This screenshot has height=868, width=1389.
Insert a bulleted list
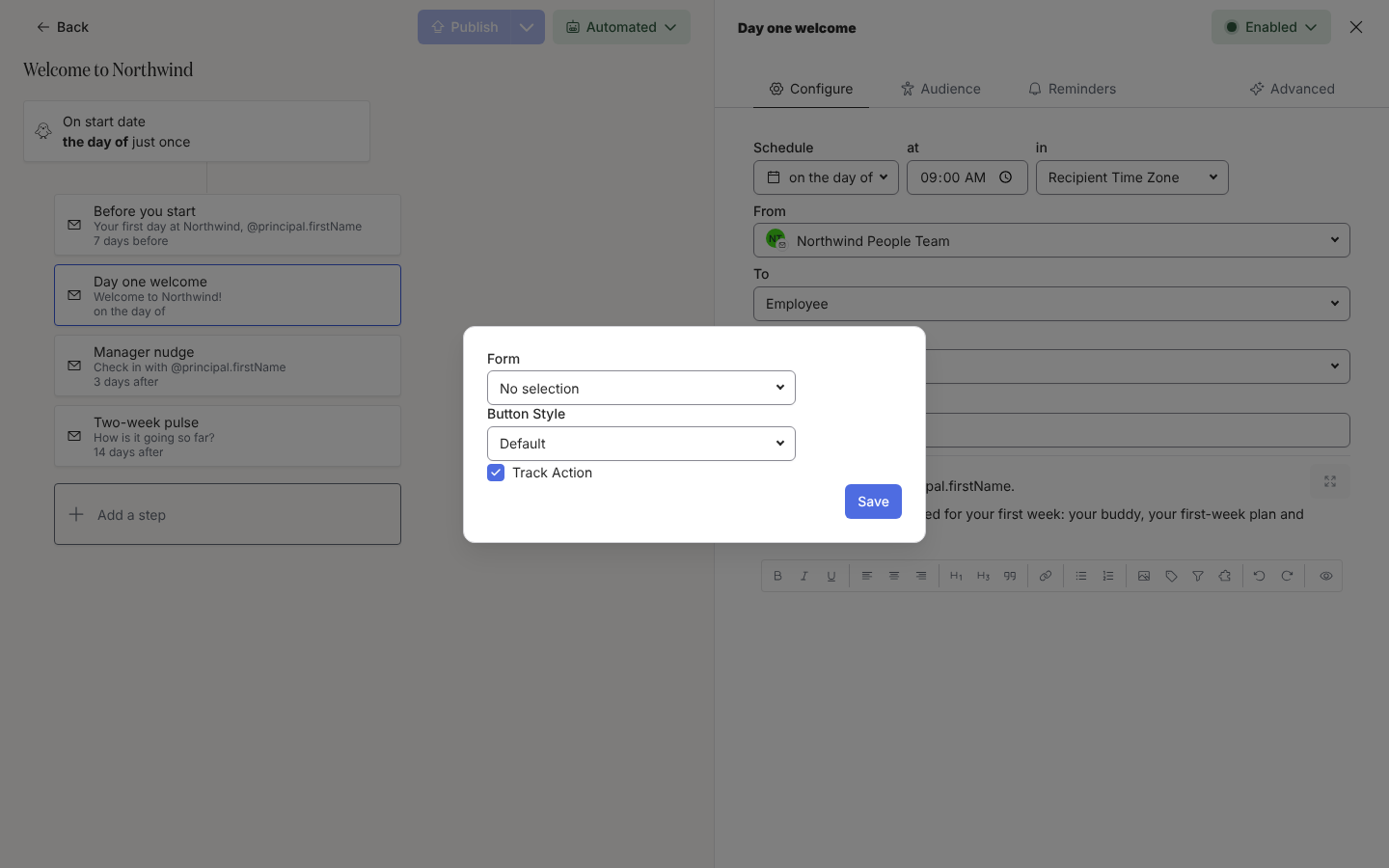pos(1081,576)
